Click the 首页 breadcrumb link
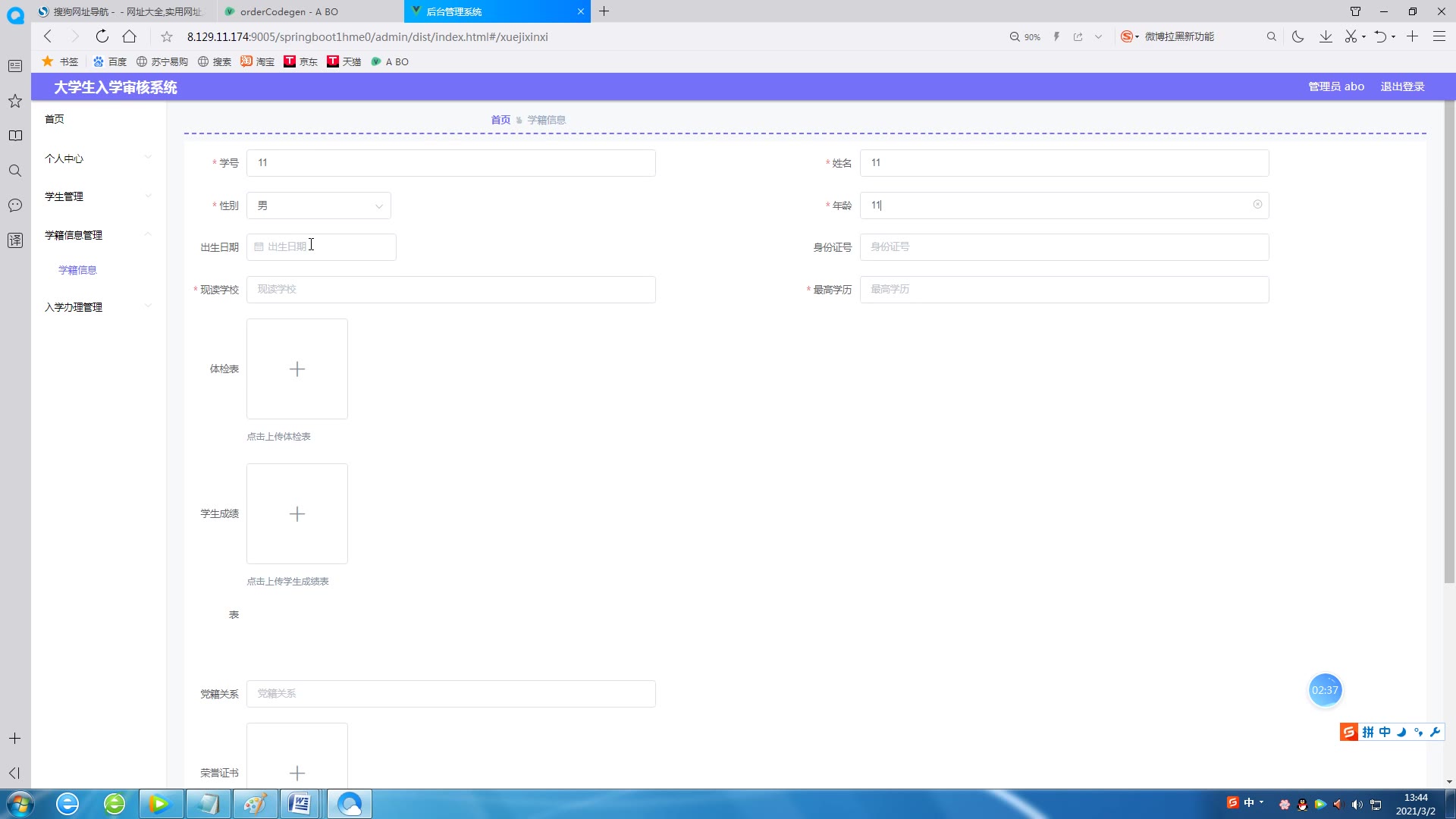The height and width of the screenshot is (819, 1456). click(x=500, y=120)
